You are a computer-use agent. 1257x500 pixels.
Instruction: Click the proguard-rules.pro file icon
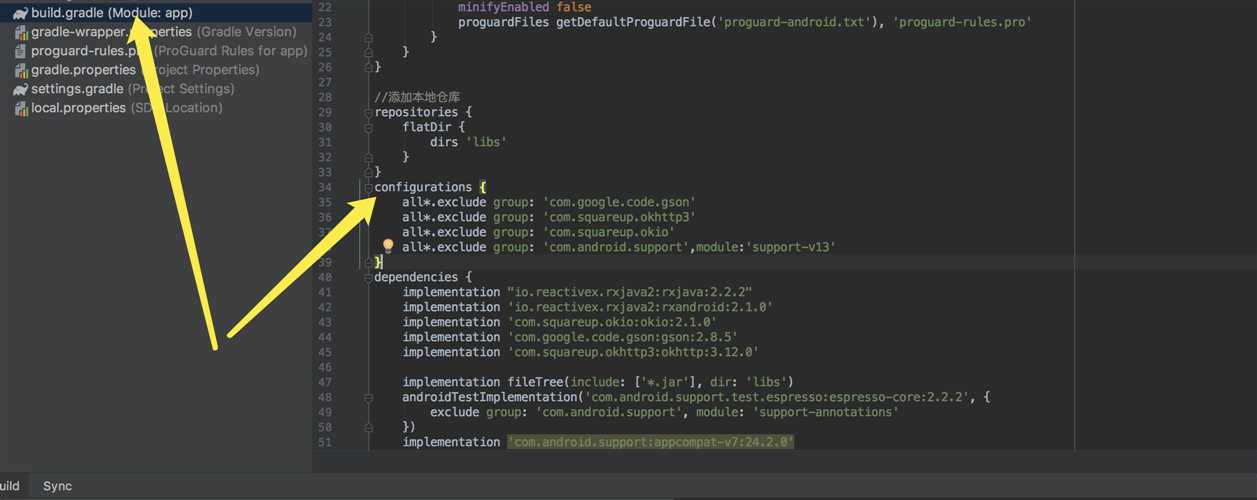click(21, 51)
